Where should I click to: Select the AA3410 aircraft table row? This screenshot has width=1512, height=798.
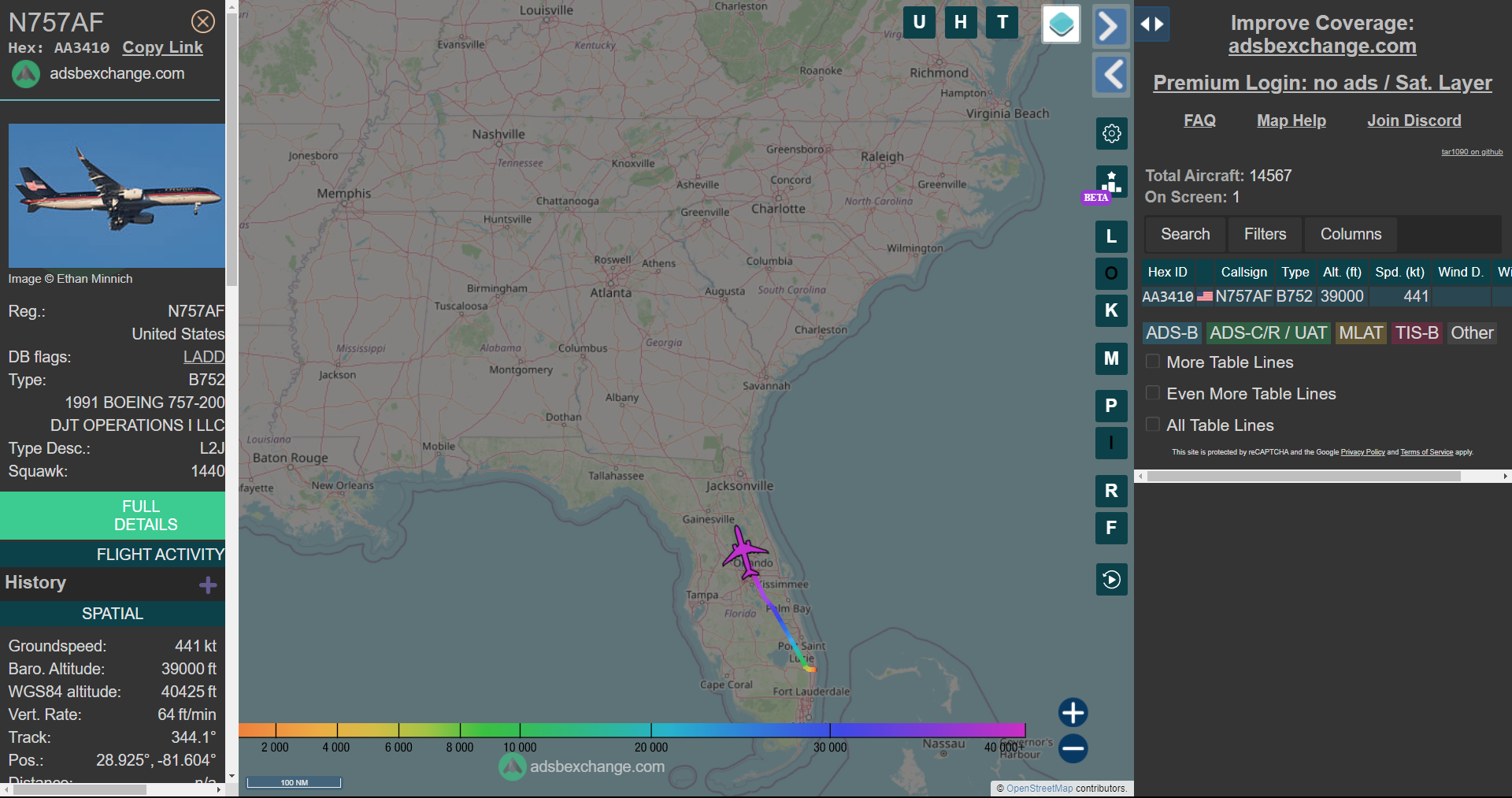coord(1326,296)
